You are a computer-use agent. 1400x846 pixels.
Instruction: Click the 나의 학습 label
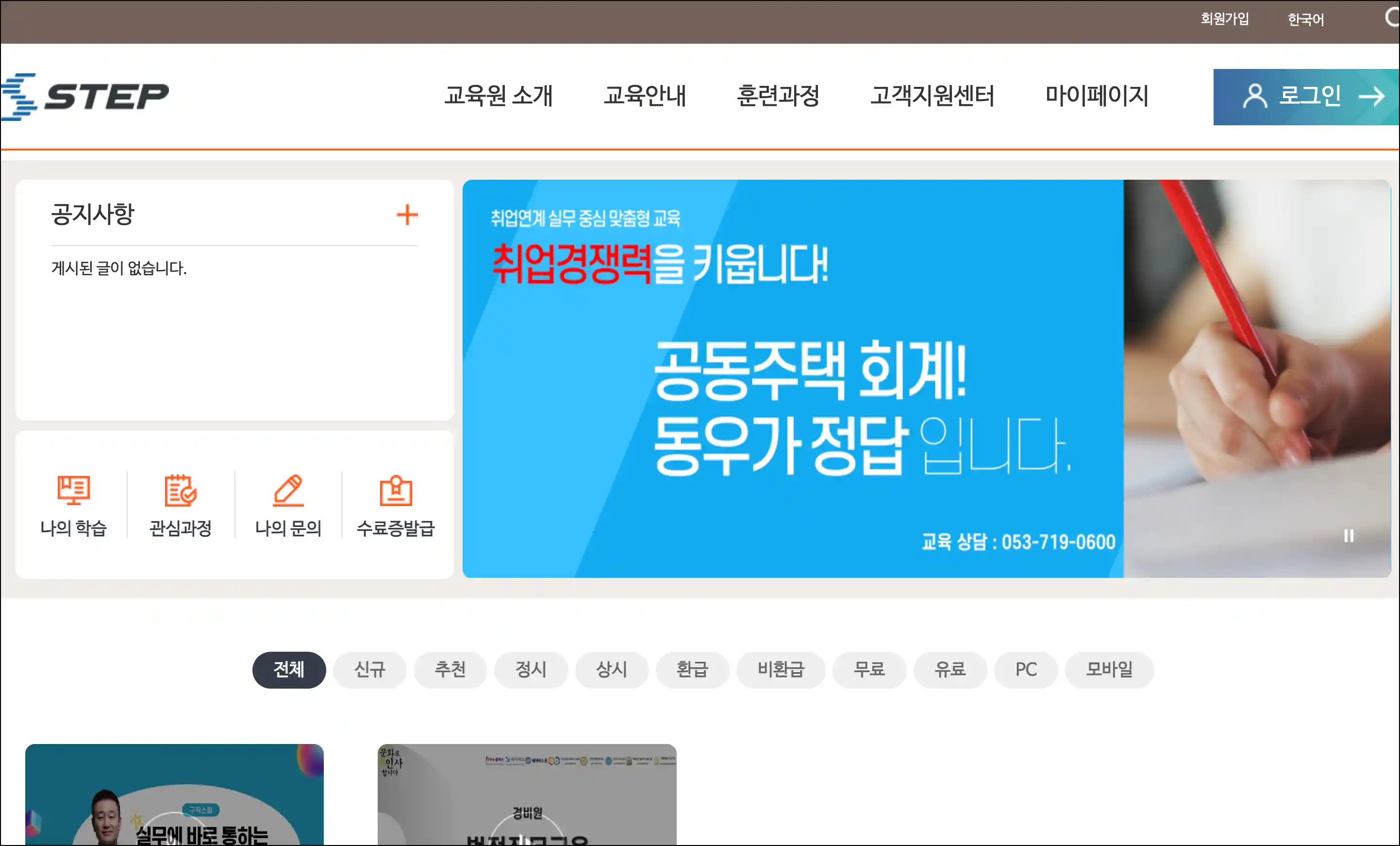pos(73,528)
